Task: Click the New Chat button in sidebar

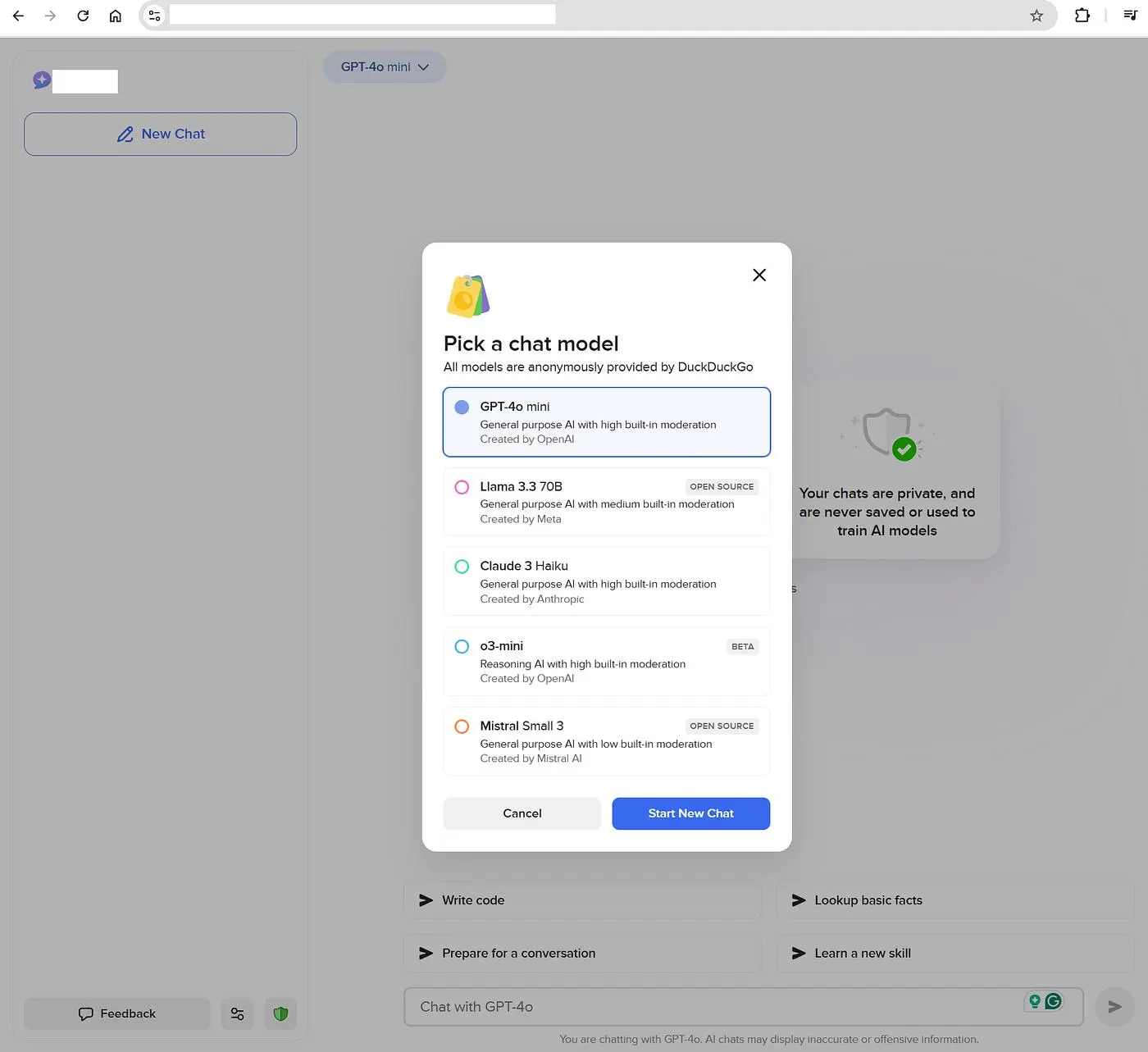Action: tap(161, 134)
